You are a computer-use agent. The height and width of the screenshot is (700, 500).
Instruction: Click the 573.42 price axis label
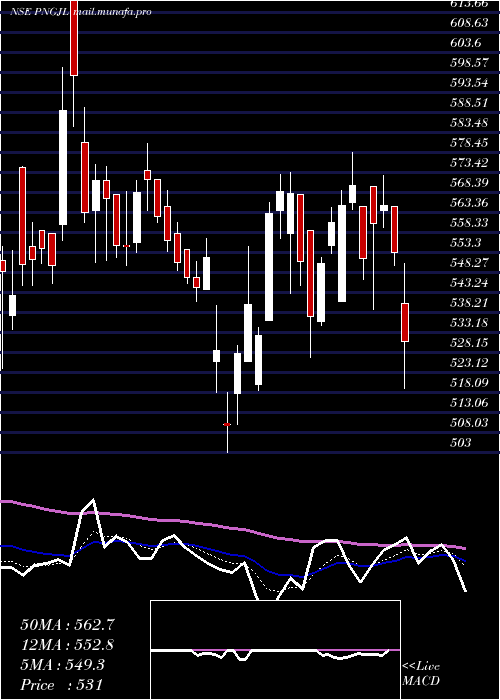pos(469,163)
